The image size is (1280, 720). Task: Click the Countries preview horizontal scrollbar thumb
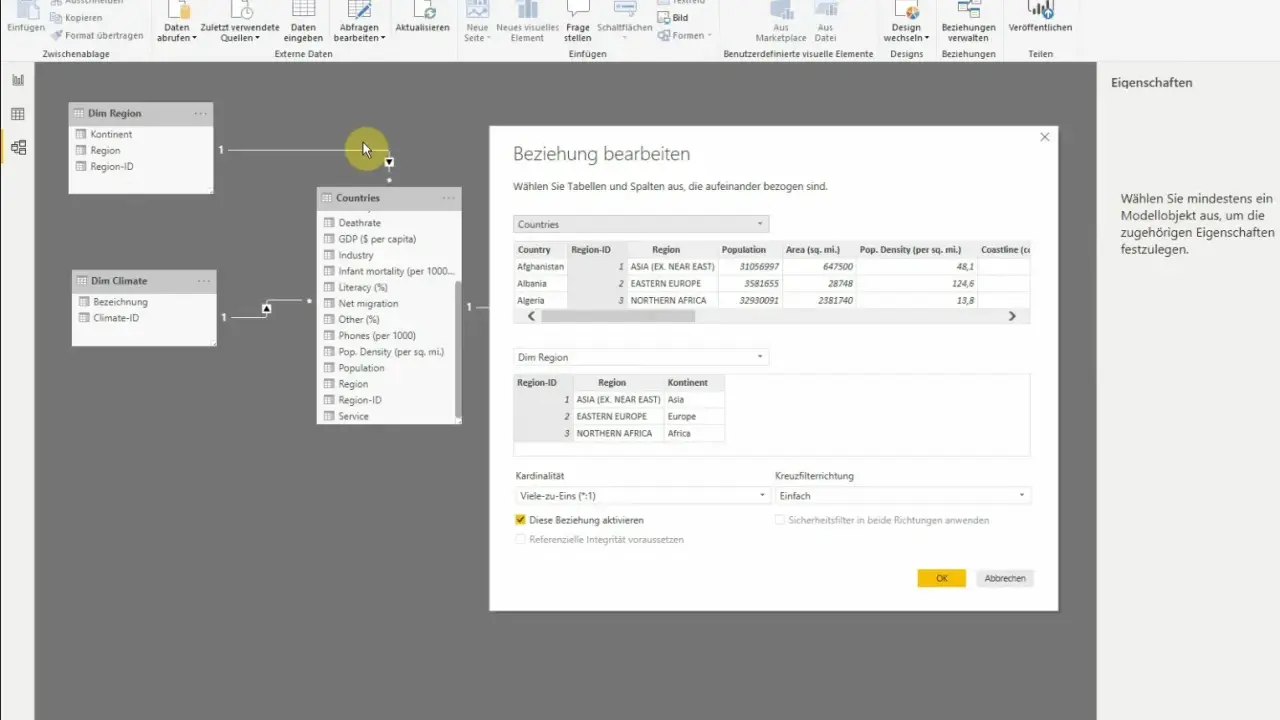(x=617, y=316)
